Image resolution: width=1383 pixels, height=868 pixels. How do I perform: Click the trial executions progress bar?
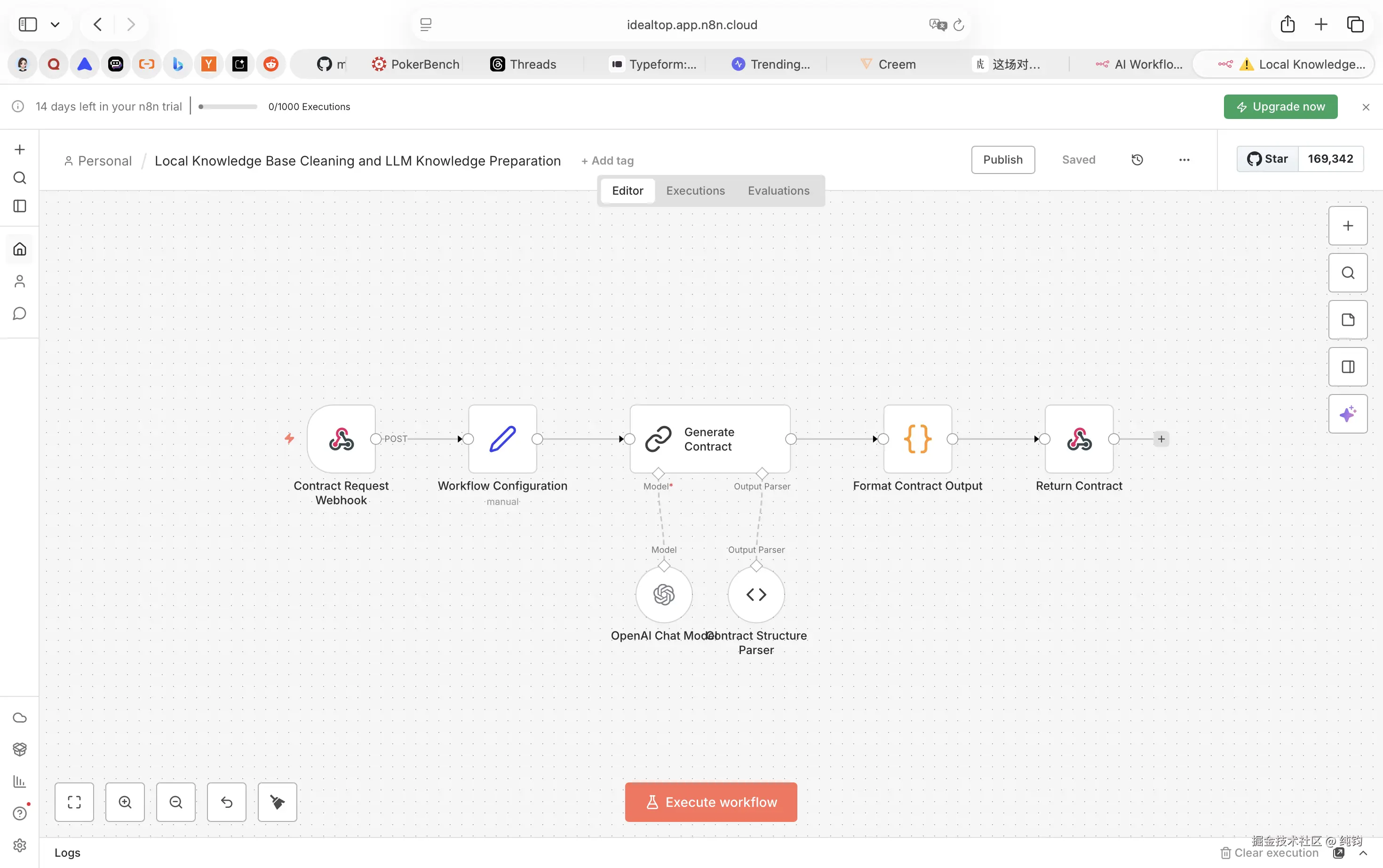228,107
